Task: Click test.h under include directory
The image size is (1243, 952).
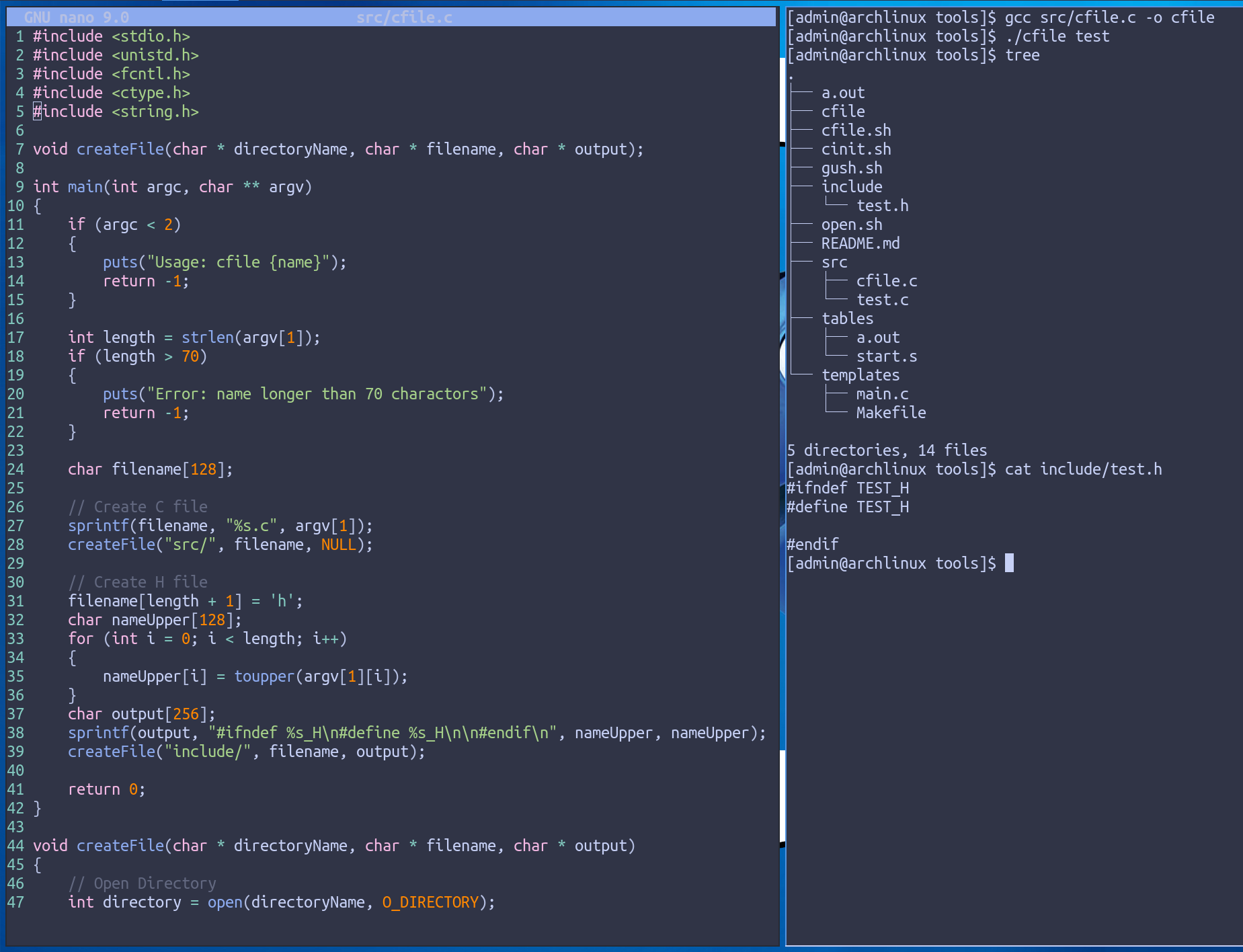Action: pyautogui.click(x=883, y=206)
